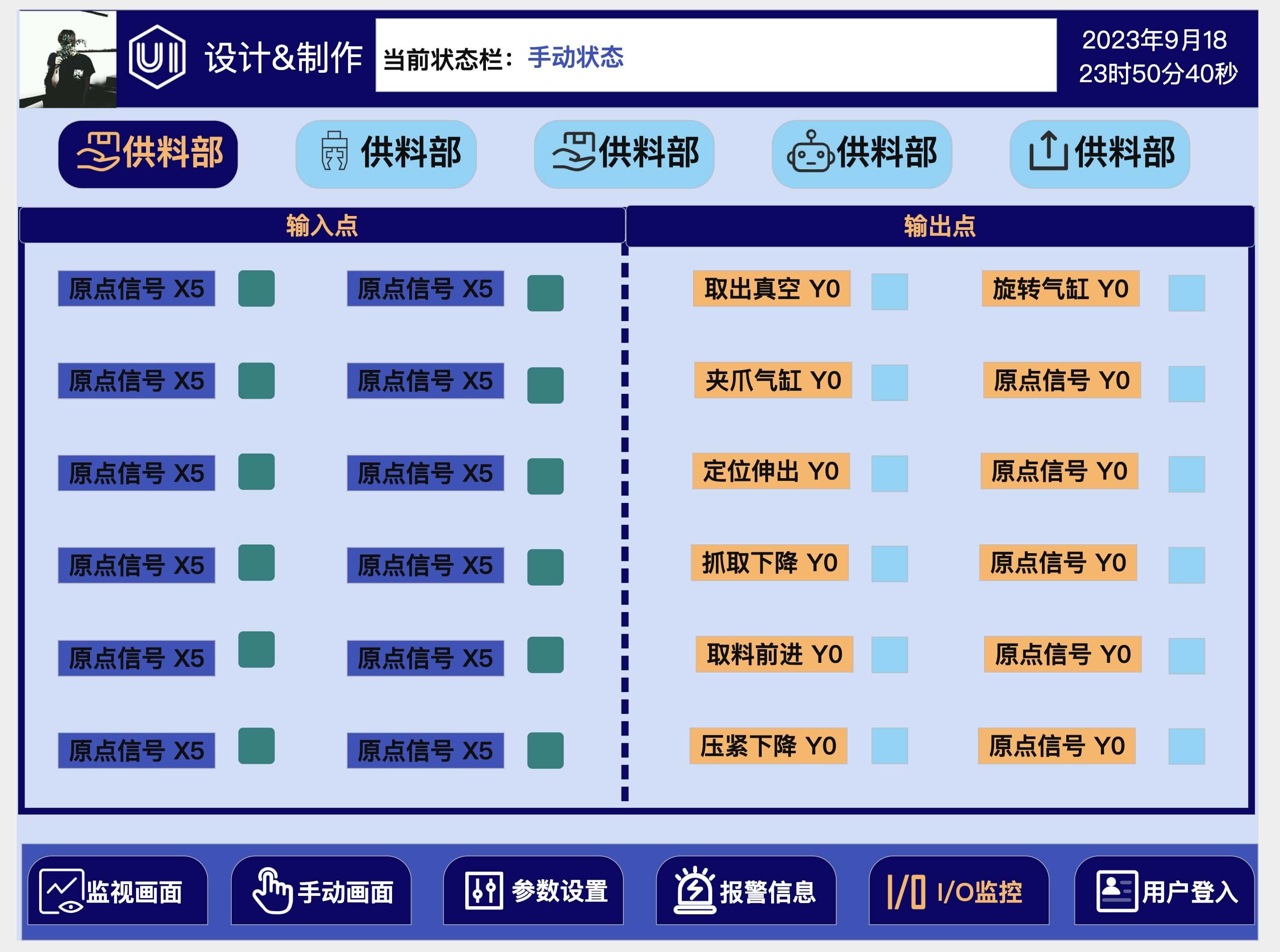Screen dimensions: 1280x952
Task: Open the 供料部 tab with upload arrow icon
Action: pos(1099,154)
